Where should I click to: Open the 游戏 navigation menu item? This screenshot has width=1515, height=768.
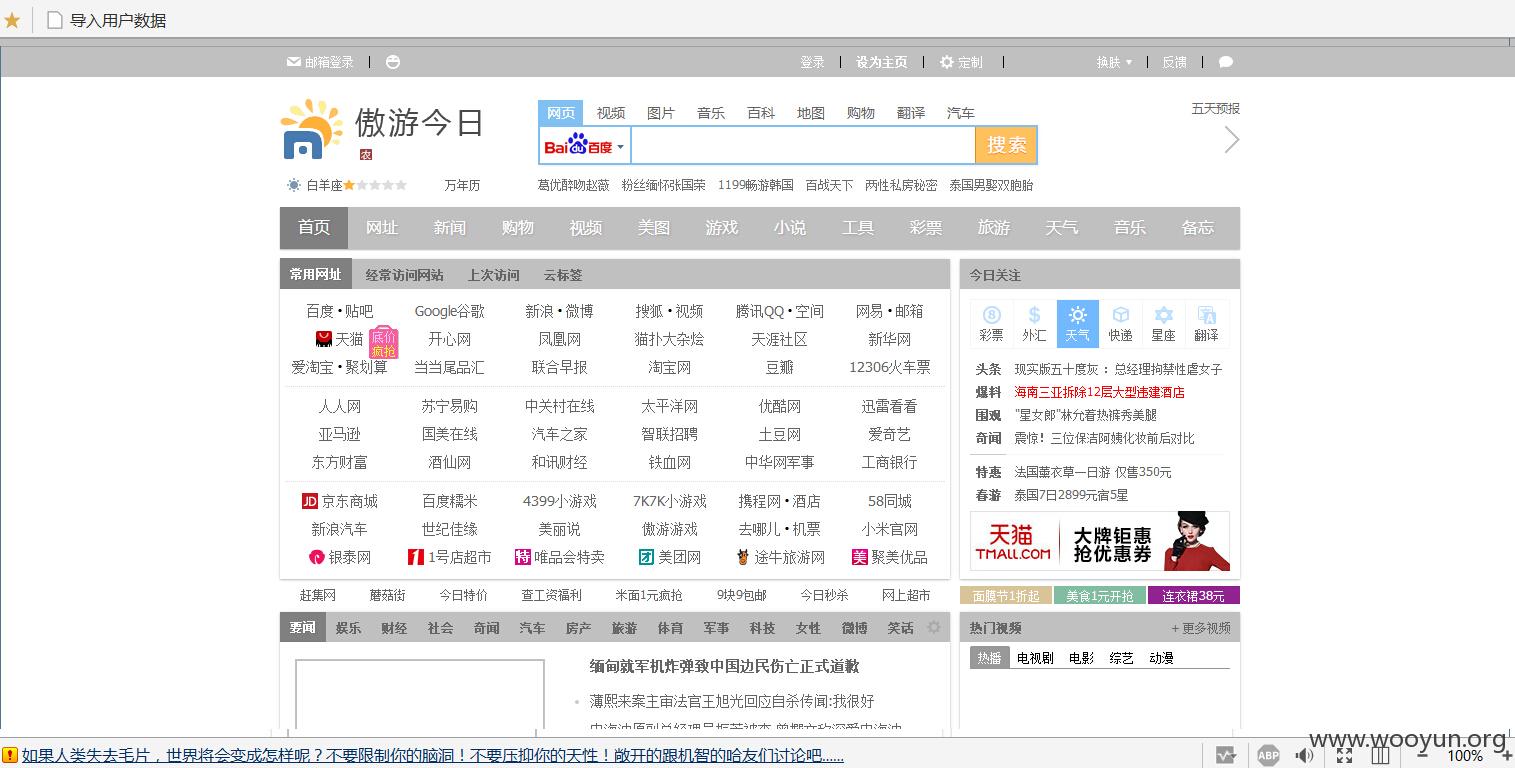(722, 228)
